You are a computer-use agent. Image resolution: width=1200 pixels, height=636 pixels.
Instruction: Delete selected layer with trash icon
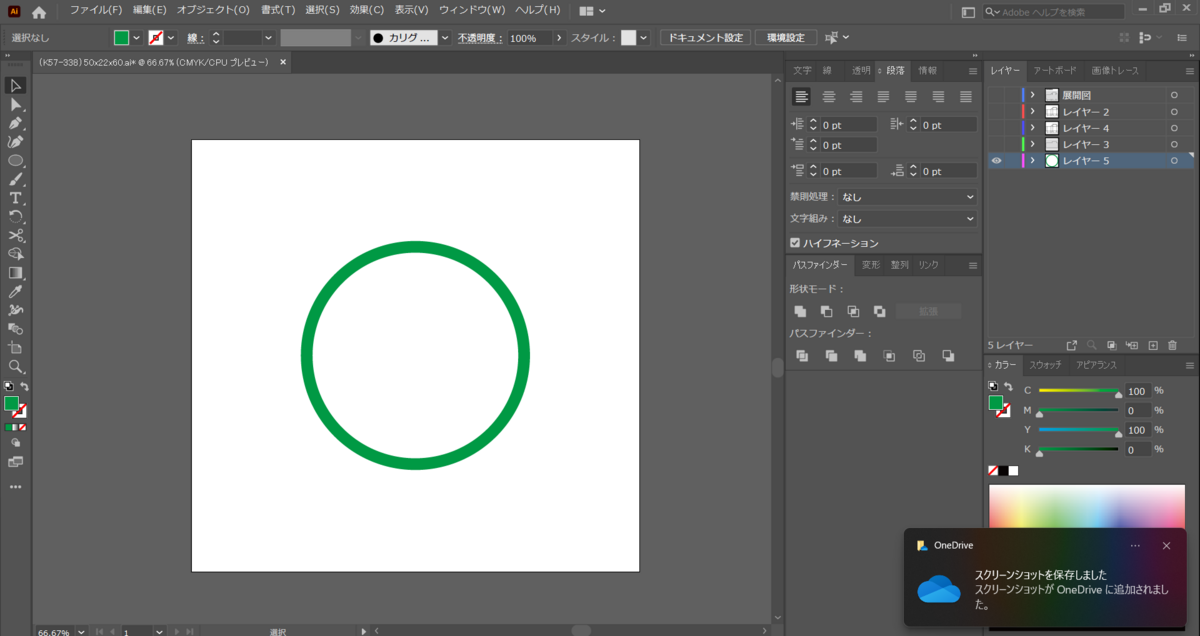(x=1173, y=345)
